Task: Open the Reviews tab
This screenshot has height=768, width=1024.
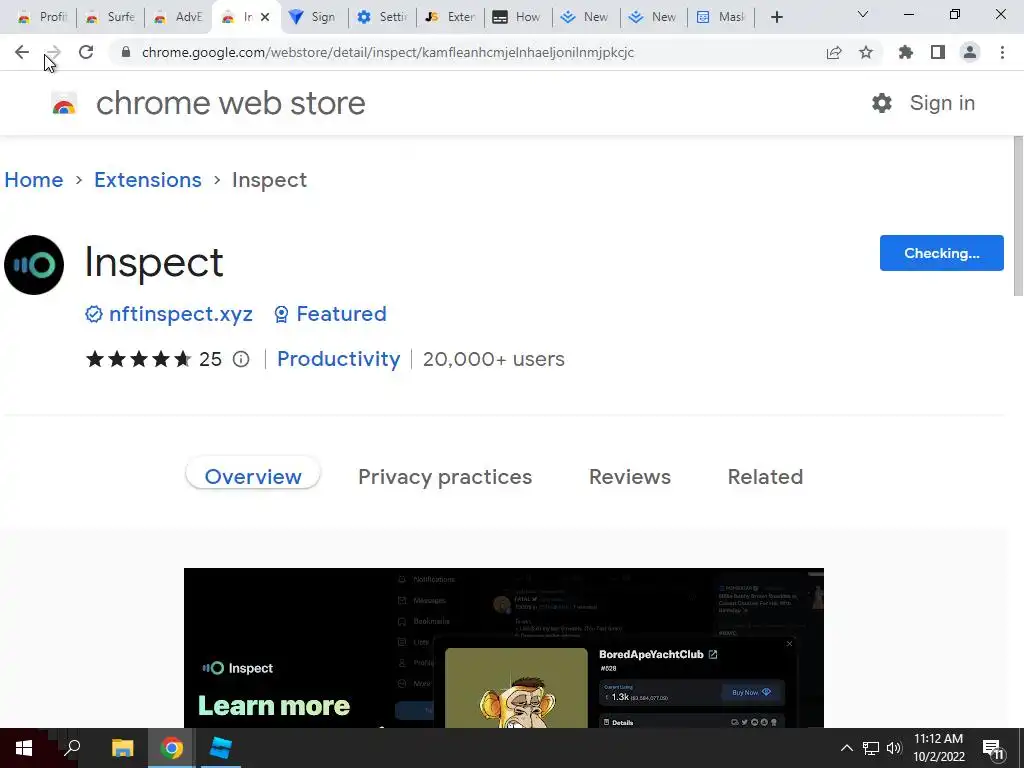Action: click(630, 477)
